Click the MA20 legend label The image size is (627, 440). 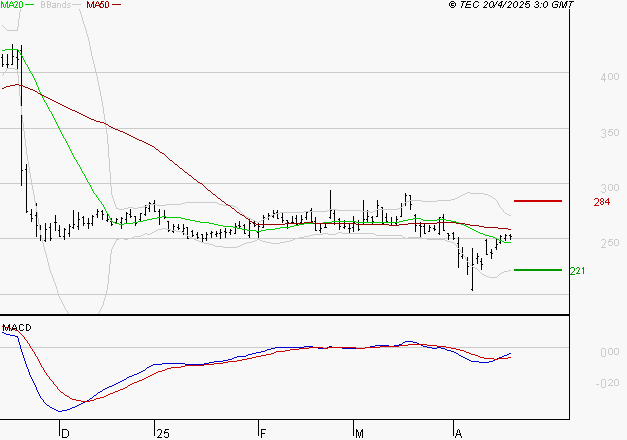coord(11,5)
